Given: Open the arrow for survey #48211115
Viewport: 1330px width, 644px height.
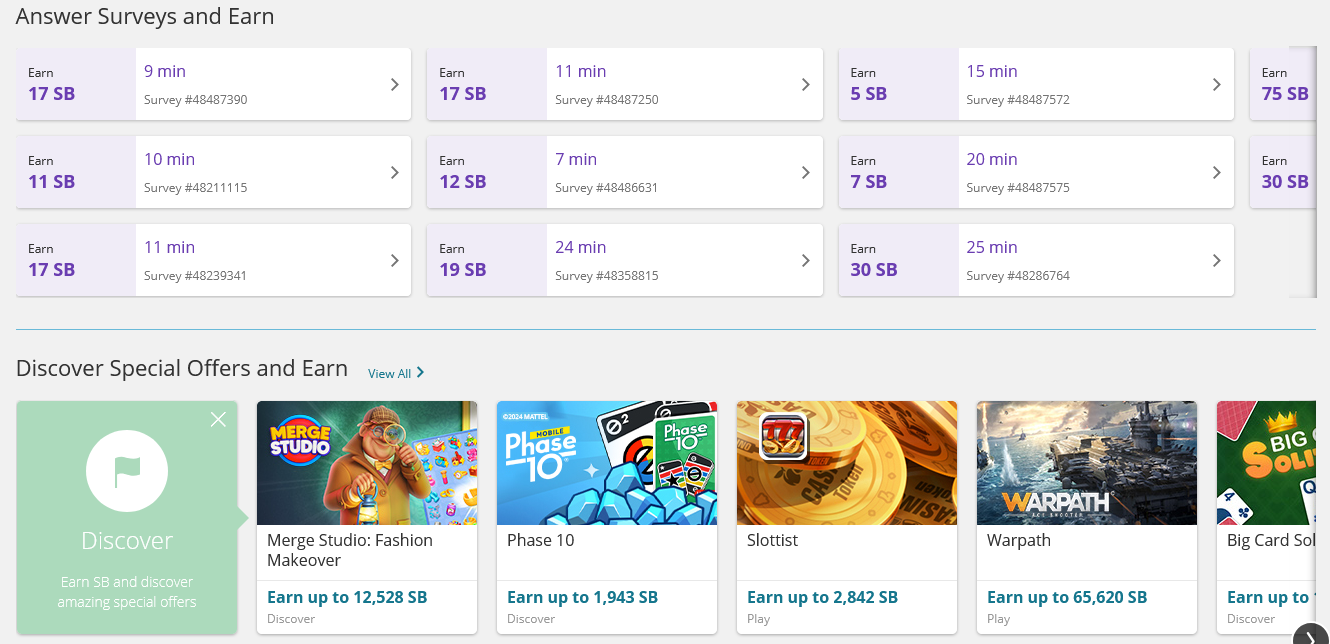Looking at the screenshot, I should coord(394,173).
